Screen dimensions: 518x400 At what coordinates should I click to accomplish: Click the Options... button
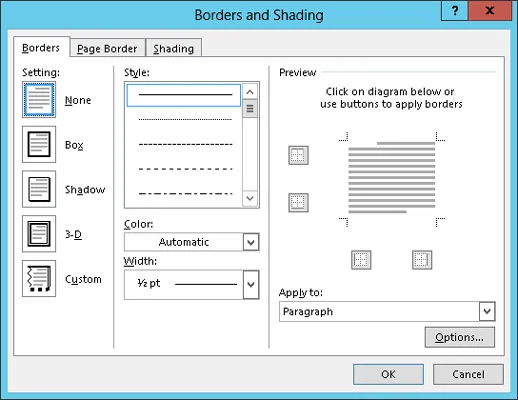(x=460, y=337)
